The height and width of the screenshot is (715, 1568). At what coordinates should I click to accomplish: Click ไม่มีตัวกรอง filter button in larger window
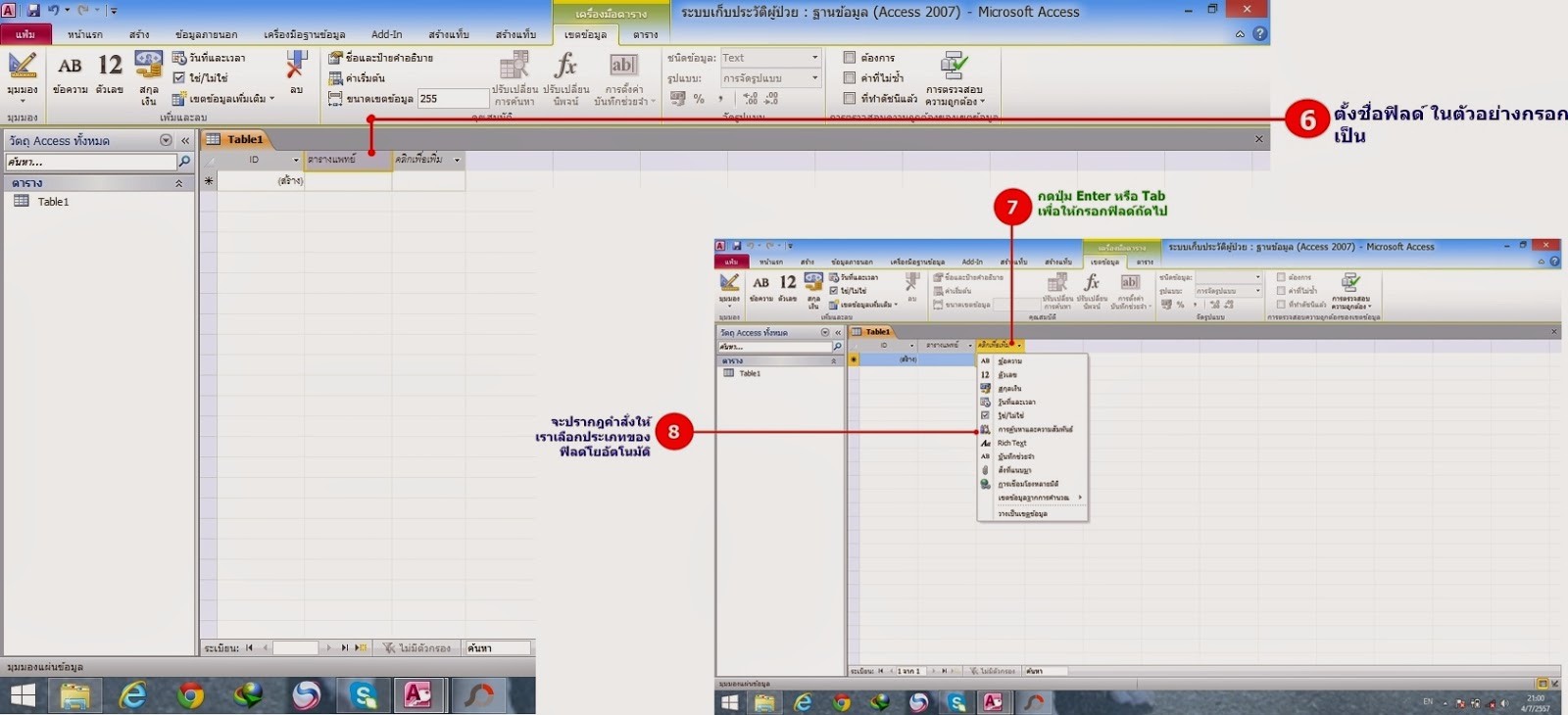pyautogui.click(x=417, y=647)
